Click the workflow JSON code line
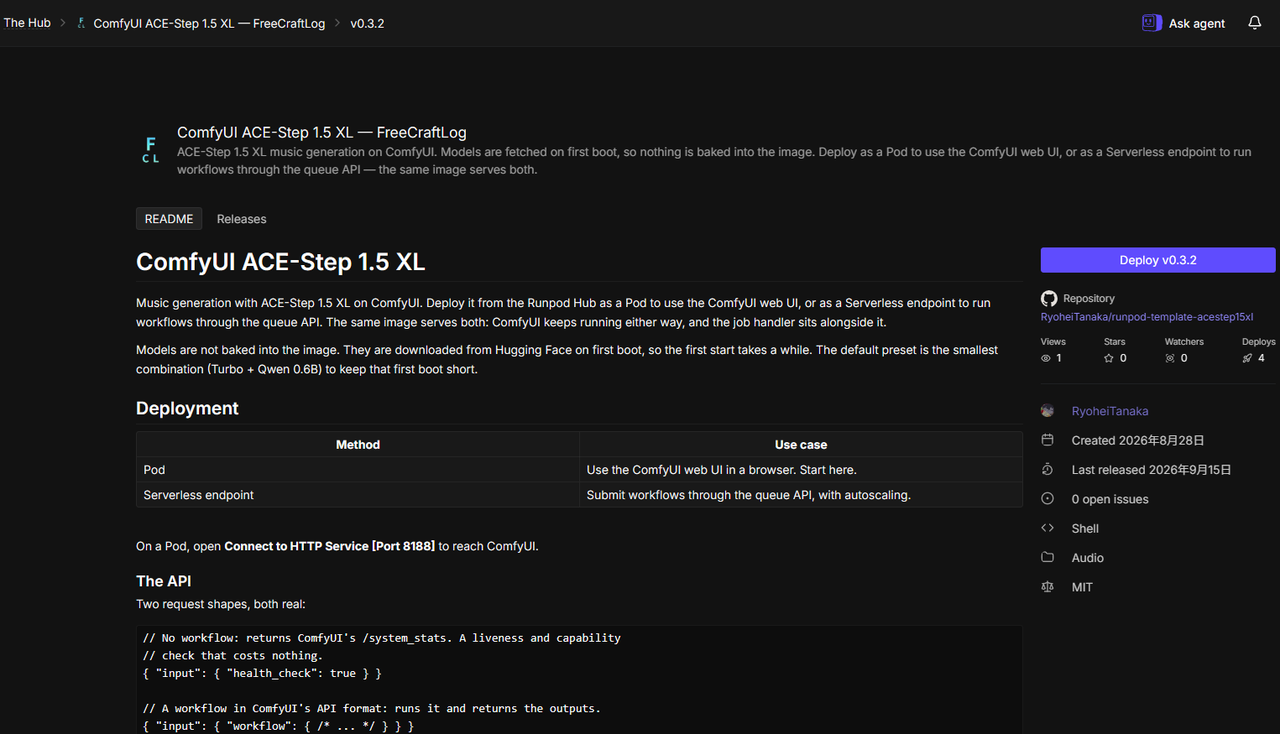 click(278, 726)
